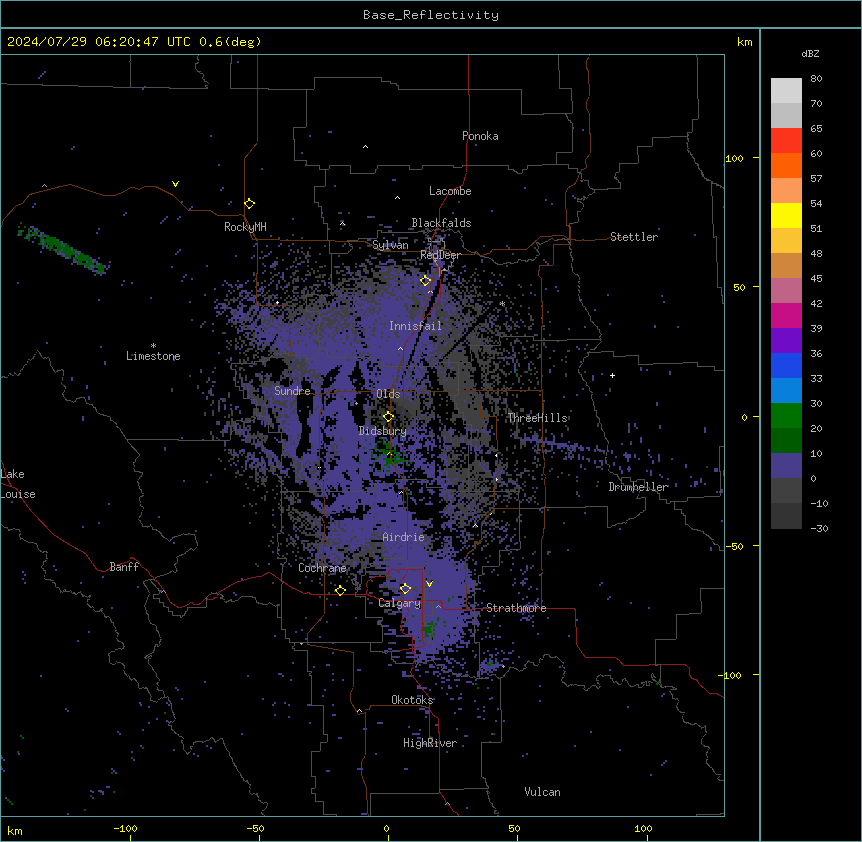
Task: Click the Limestone label
Action: pos(153,356)
